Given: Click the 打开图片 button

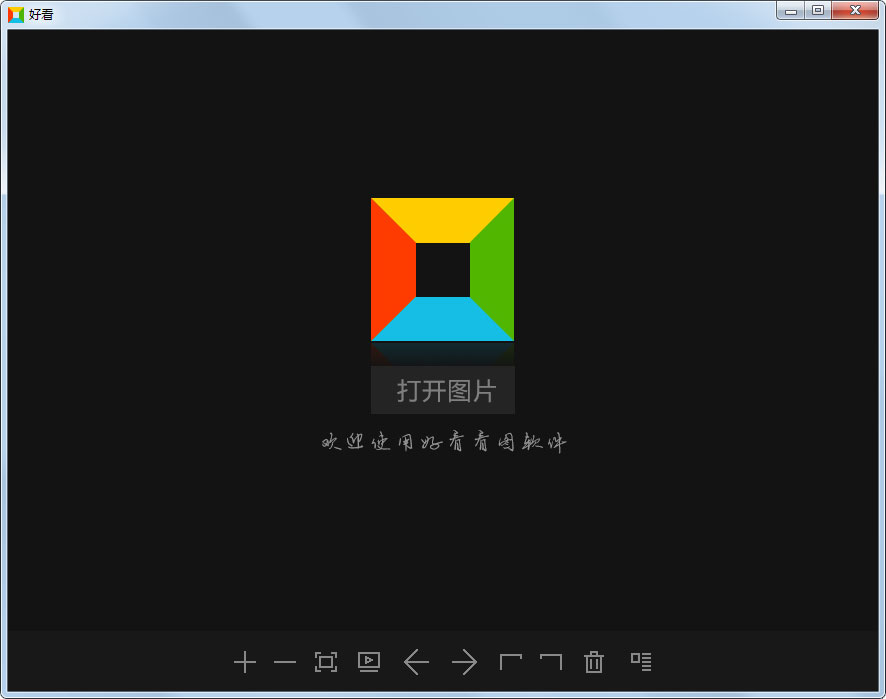Looking at the screenshot, I should pyautogui.click(x=442, y=390).
